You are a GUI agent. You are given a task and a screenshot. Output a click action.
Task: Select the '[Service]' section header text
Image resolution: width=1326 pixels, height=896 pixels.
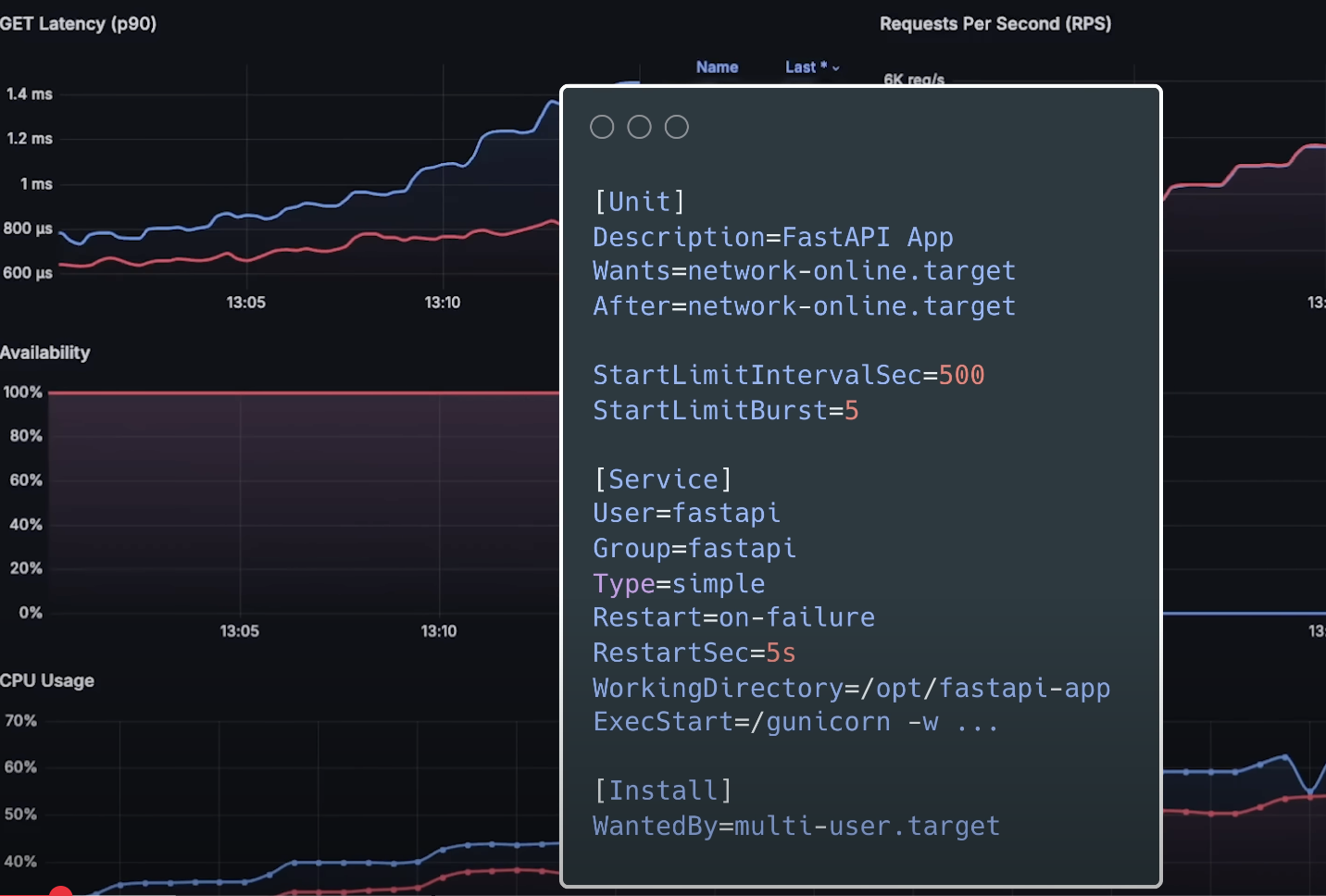[x=663, y=479]
